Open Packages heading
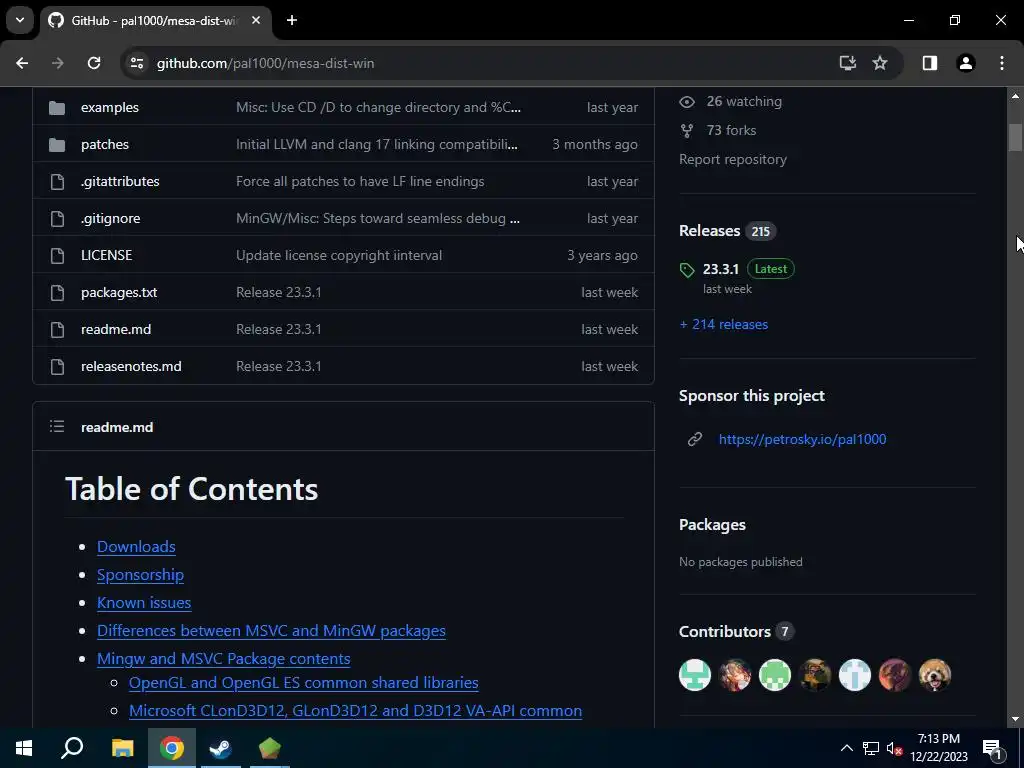Viewport: 1024px width, 768px height. (712, 524)
